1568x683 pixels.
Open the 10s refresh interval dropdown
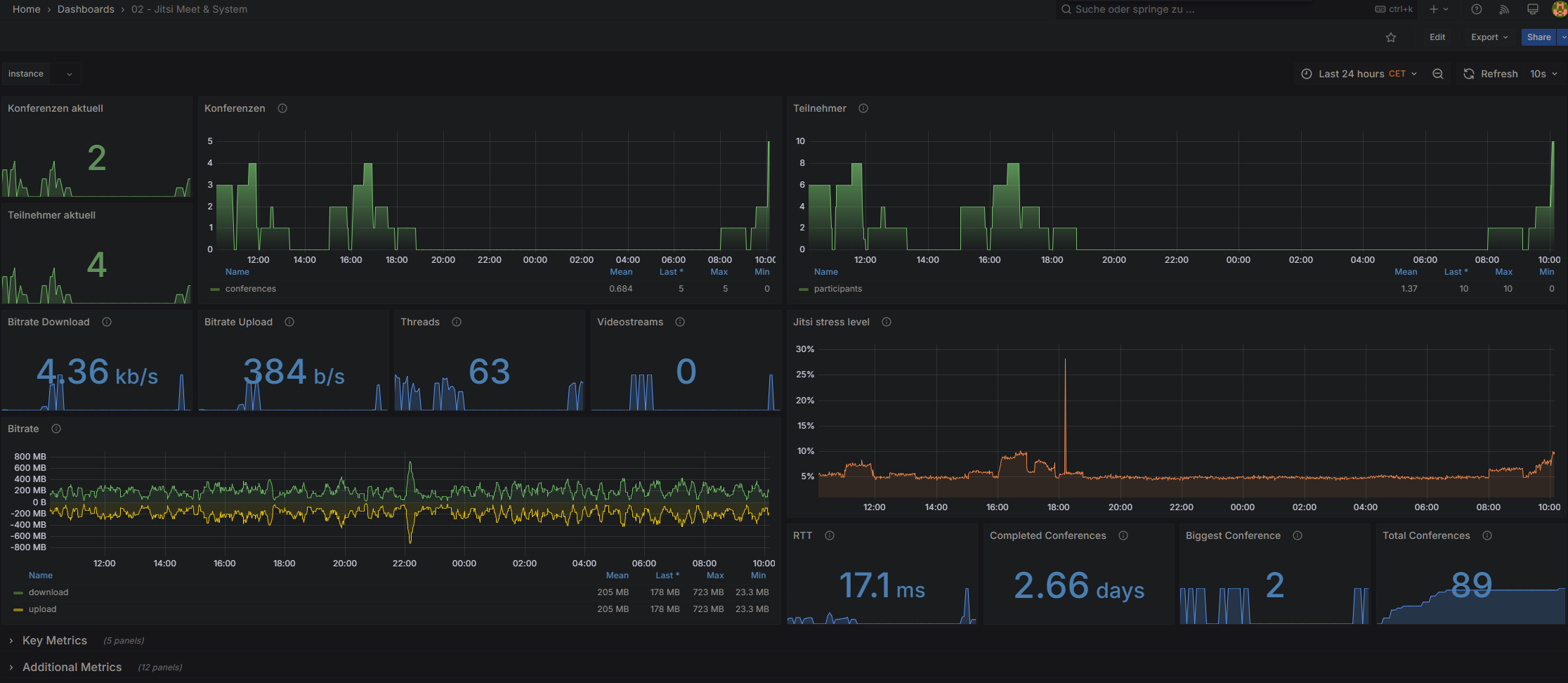1543,74
